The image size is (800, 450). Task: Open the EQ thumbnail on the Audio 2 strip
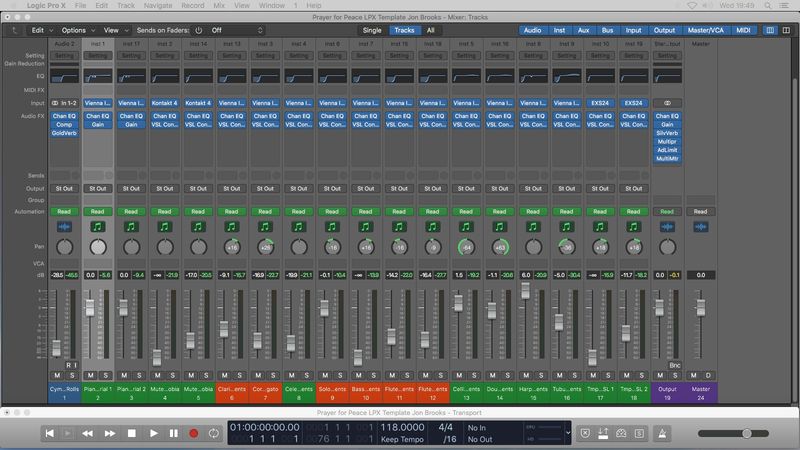(x=64, y=77)
